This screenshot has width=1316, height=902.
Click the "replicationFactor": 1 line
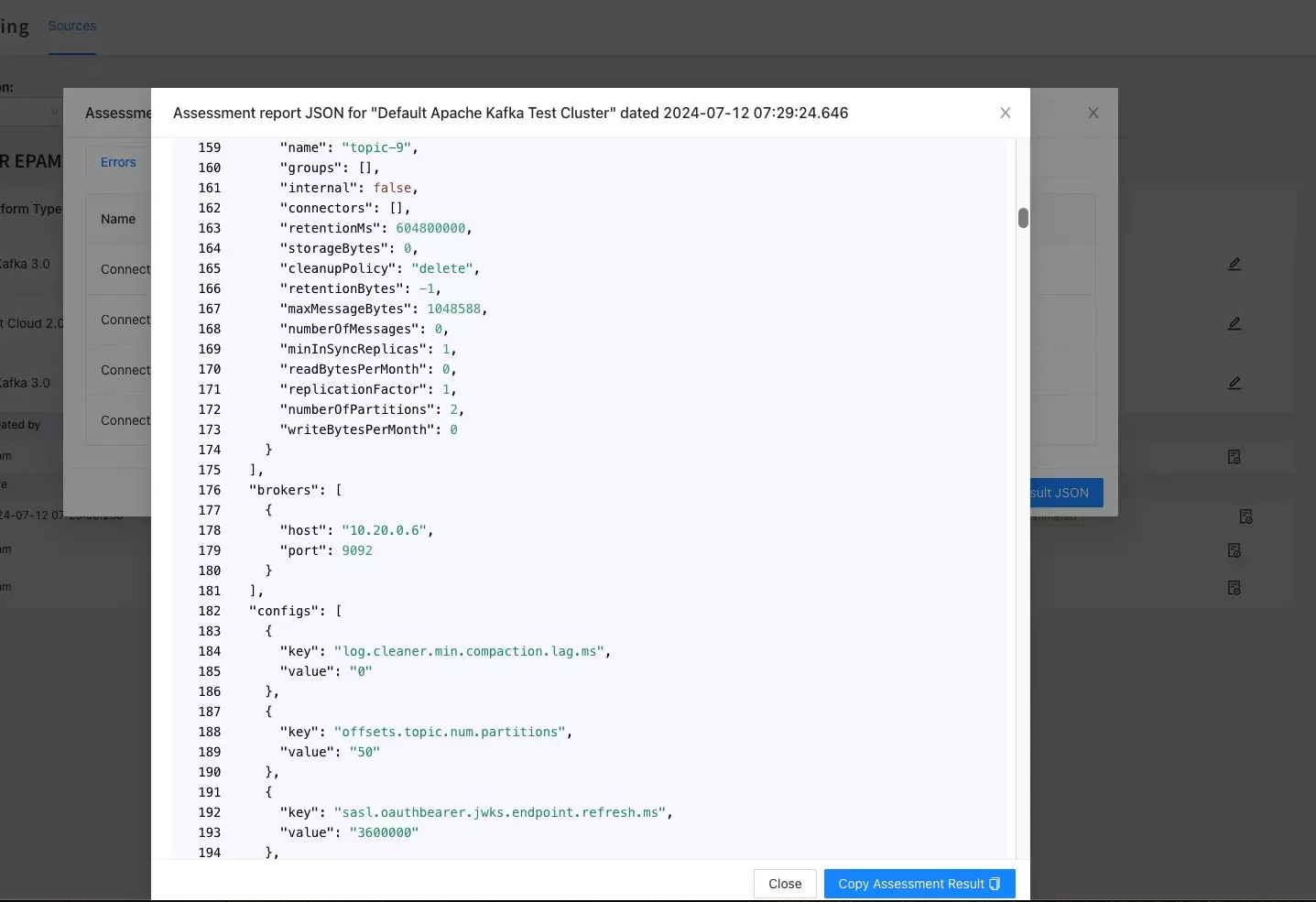(x=368, y=389)
